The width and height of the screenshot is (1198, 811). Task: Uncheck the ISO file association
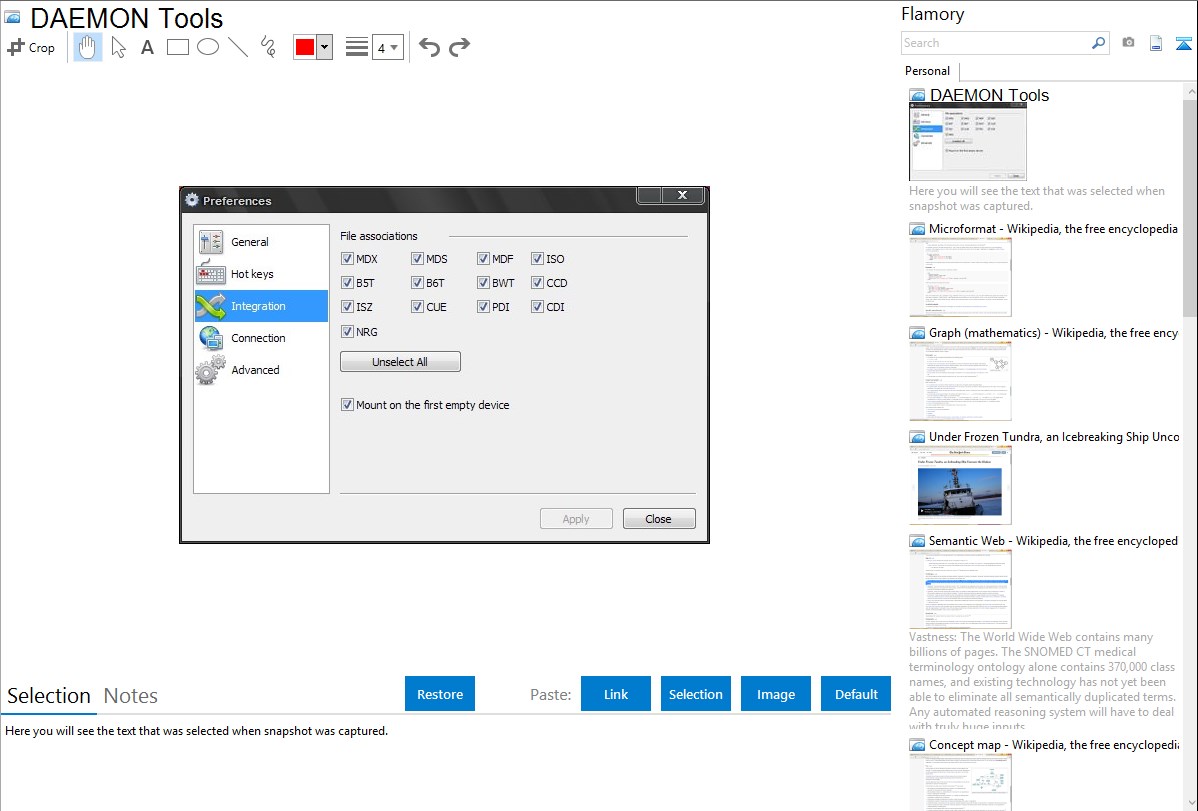(538, 259)
